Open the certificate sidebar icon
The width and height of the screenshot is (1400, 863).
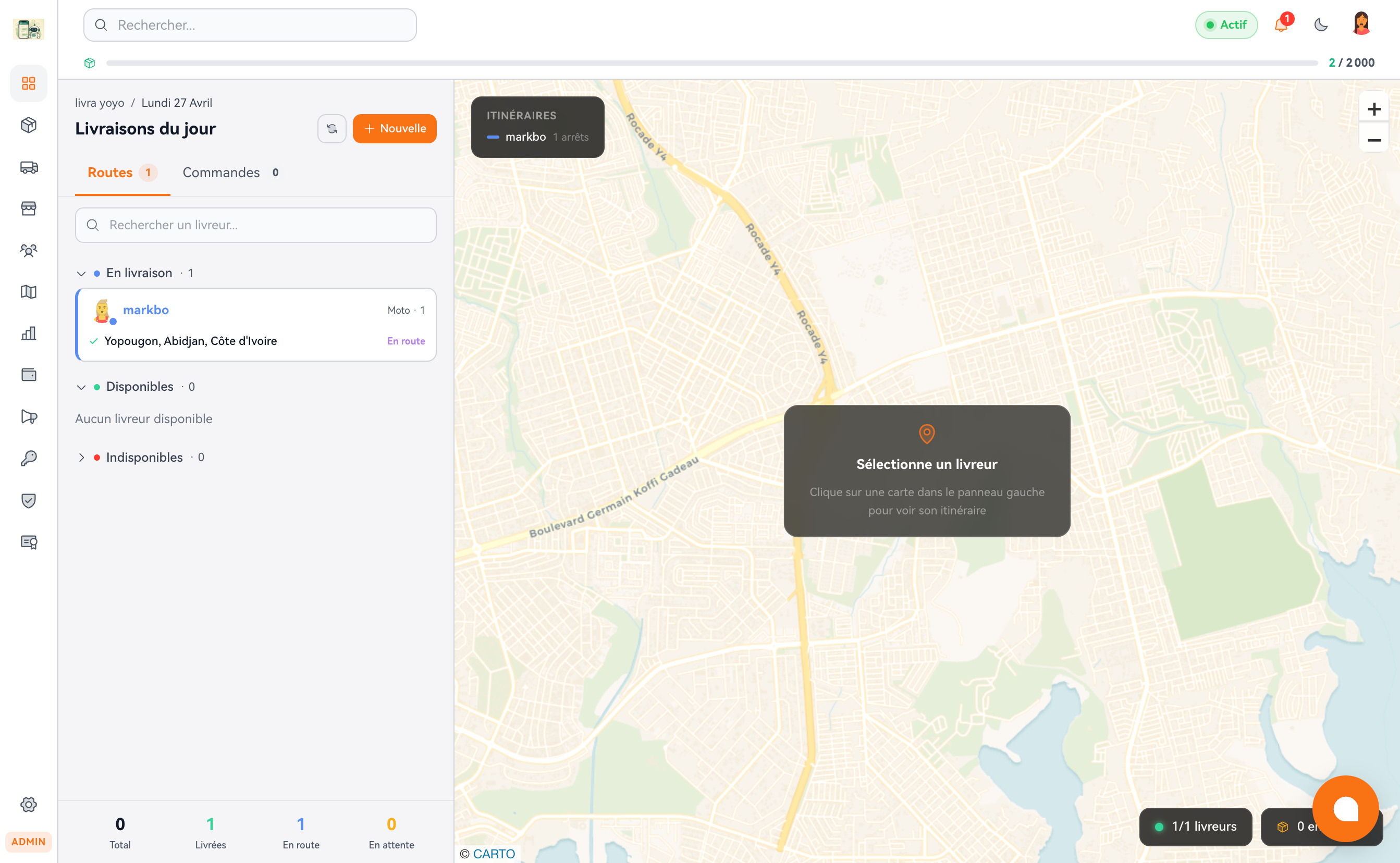[29, 541]
